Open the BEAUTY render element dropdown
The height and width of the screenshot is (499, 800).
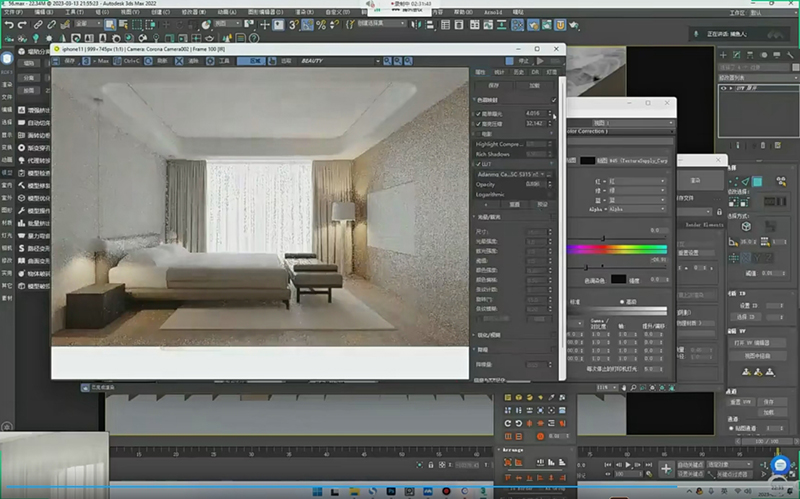[339, 61]
